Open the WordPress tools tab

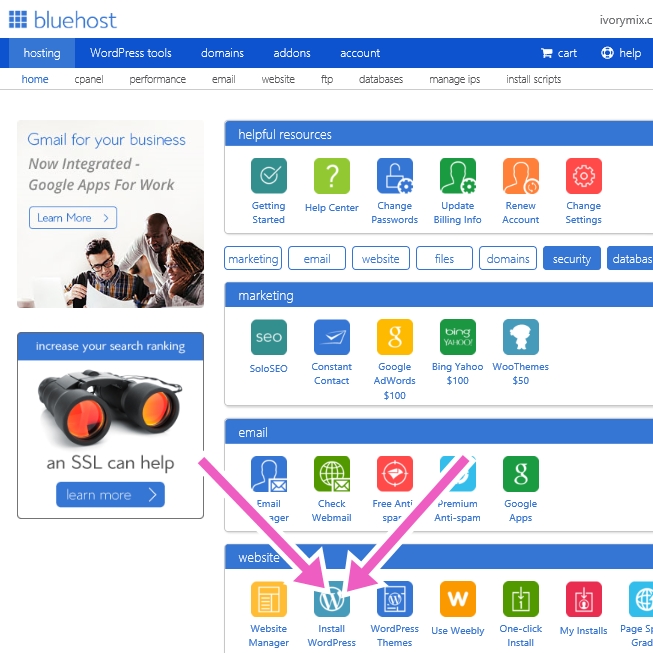(130, 53)
